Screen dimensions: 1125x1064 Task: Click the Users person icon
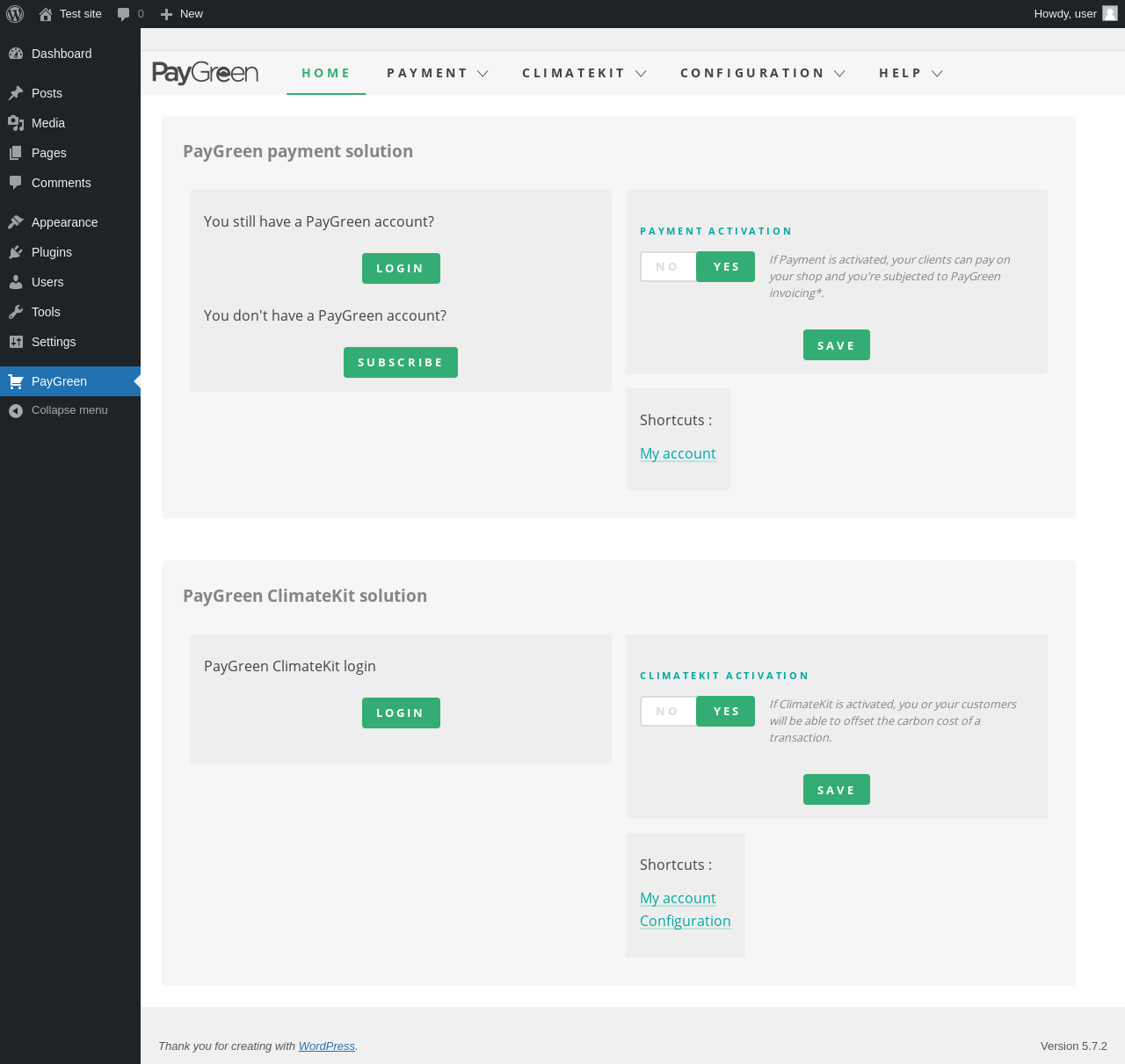(16, 282)
